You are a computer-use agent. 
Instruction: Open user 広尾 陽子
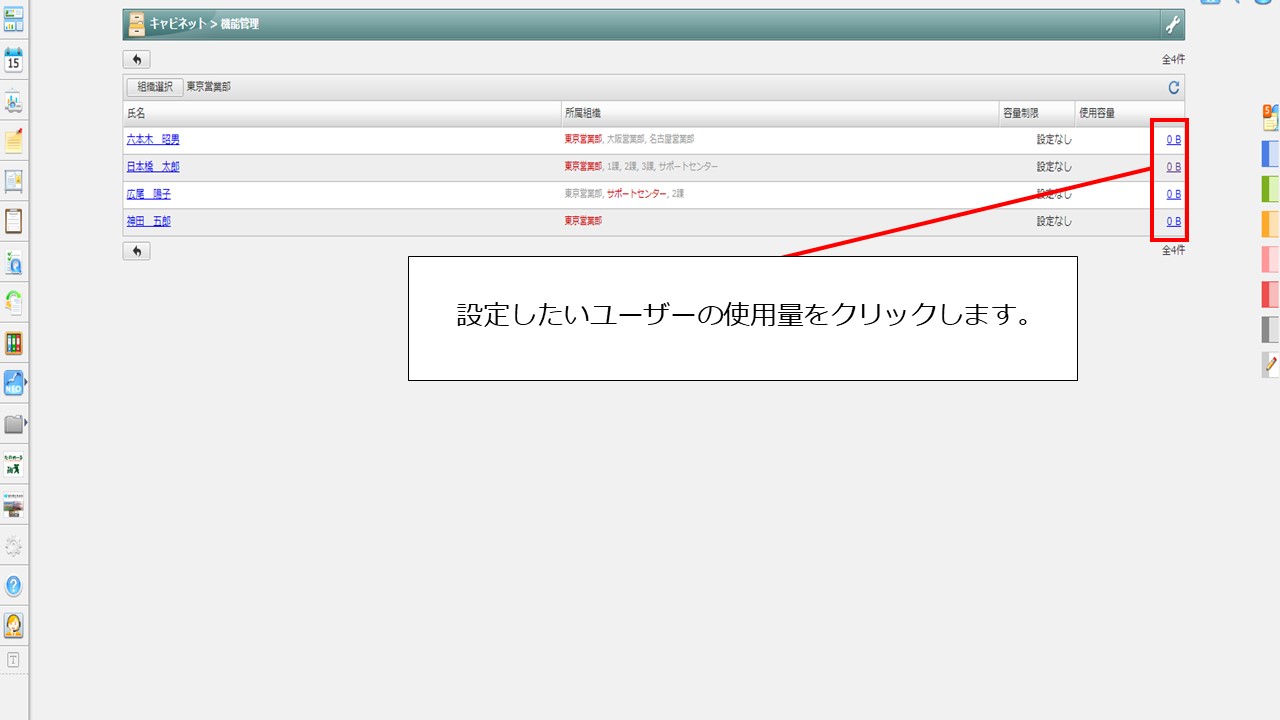[x=149, y=194]
